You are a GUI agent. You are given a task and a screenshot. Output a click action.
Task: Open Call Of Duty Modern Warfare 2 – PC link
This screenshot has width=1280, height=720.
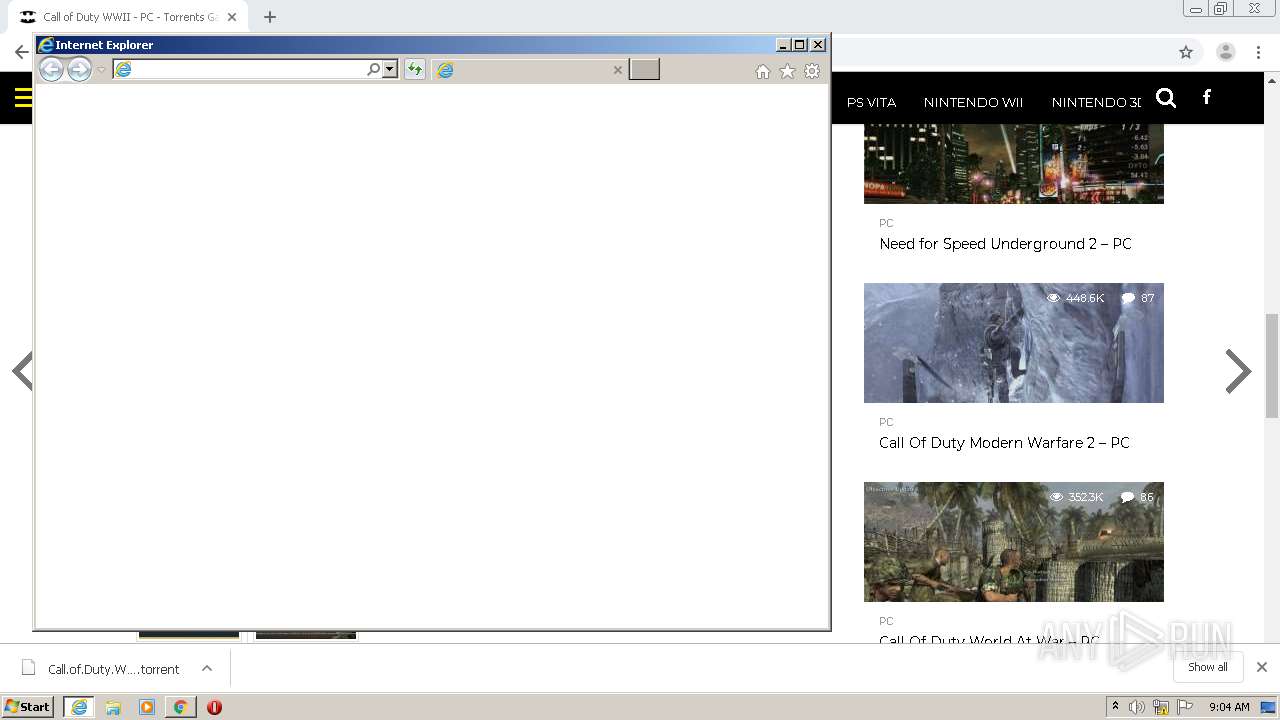click(x=1004, y=443)
